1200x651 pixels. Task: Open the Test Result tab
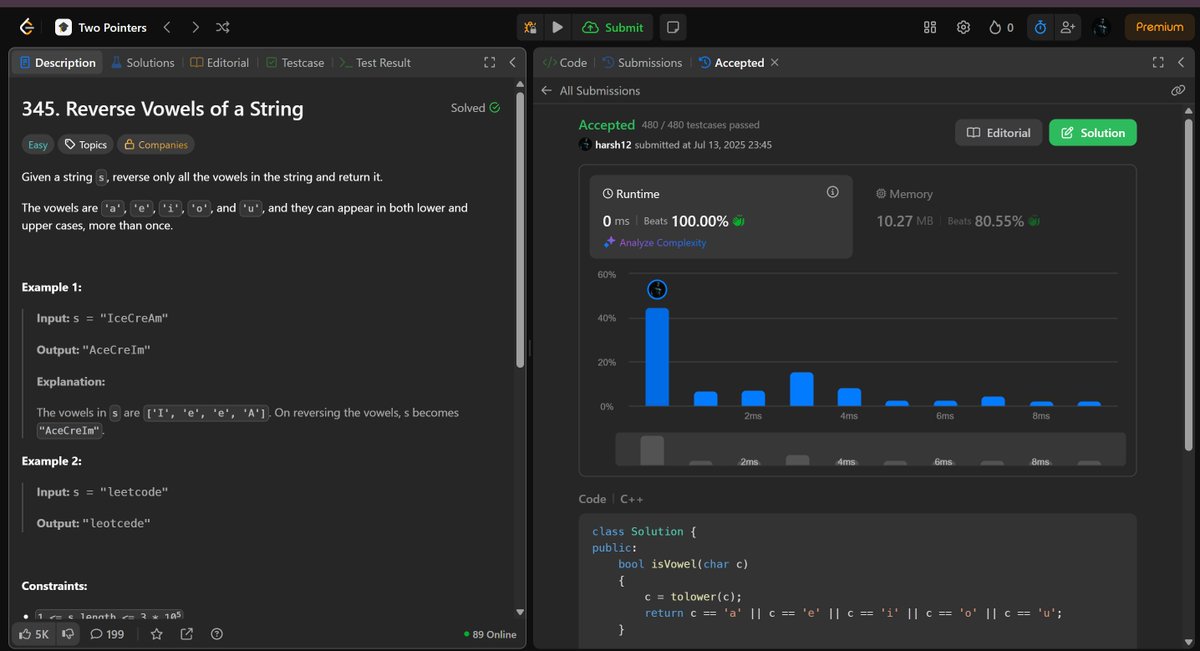click(x=375, y=62)
